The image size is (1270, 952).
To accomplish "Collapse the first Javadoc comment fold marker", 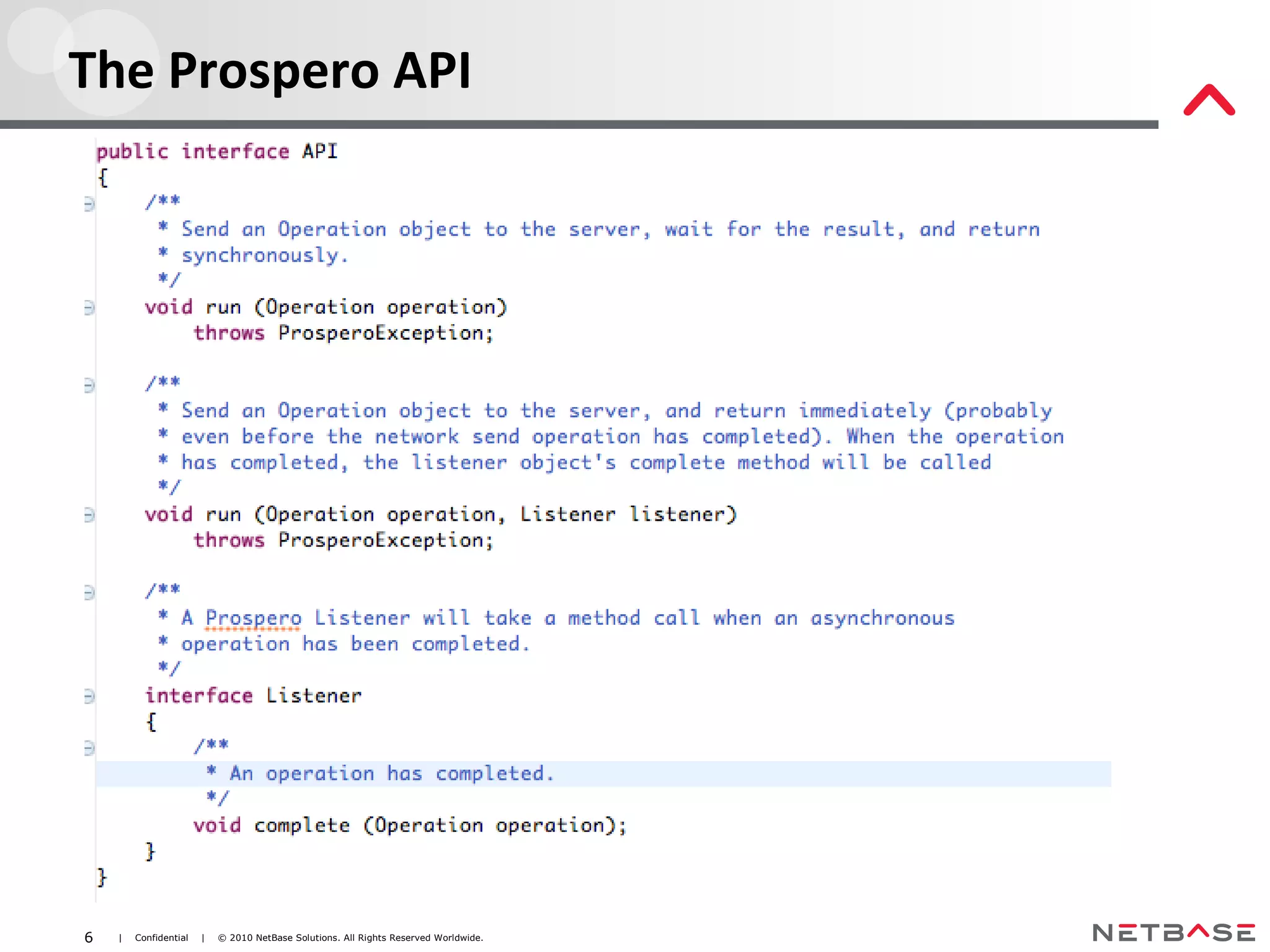I will point(89,204).
